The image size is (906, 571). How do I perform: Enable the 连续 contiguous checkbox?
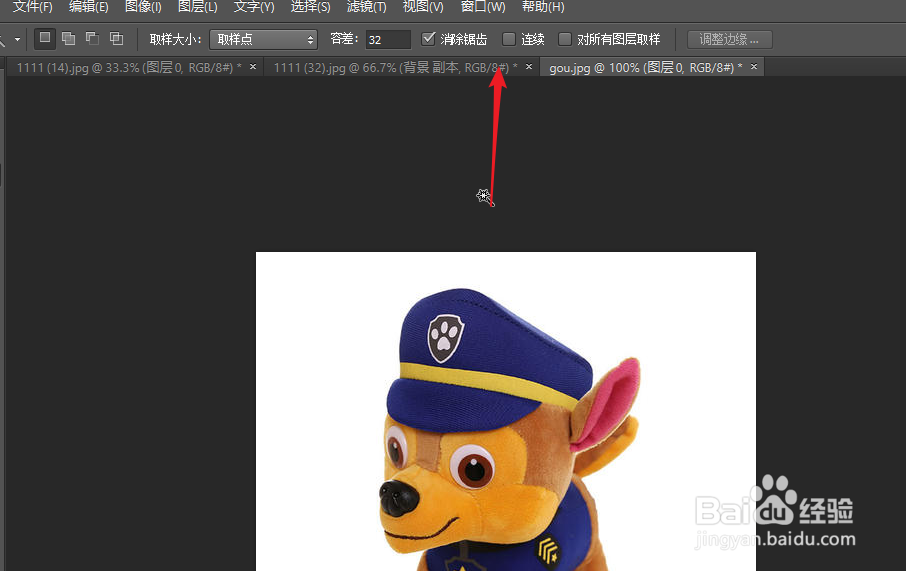(x=508, y=39)
